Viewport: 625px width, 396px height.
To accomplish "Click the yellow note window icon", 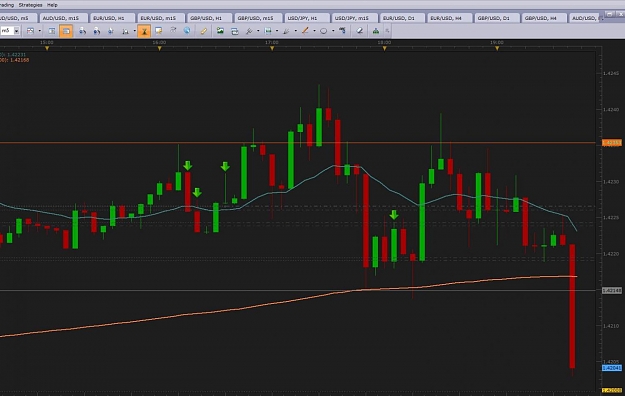I will [x=159, y=31].
